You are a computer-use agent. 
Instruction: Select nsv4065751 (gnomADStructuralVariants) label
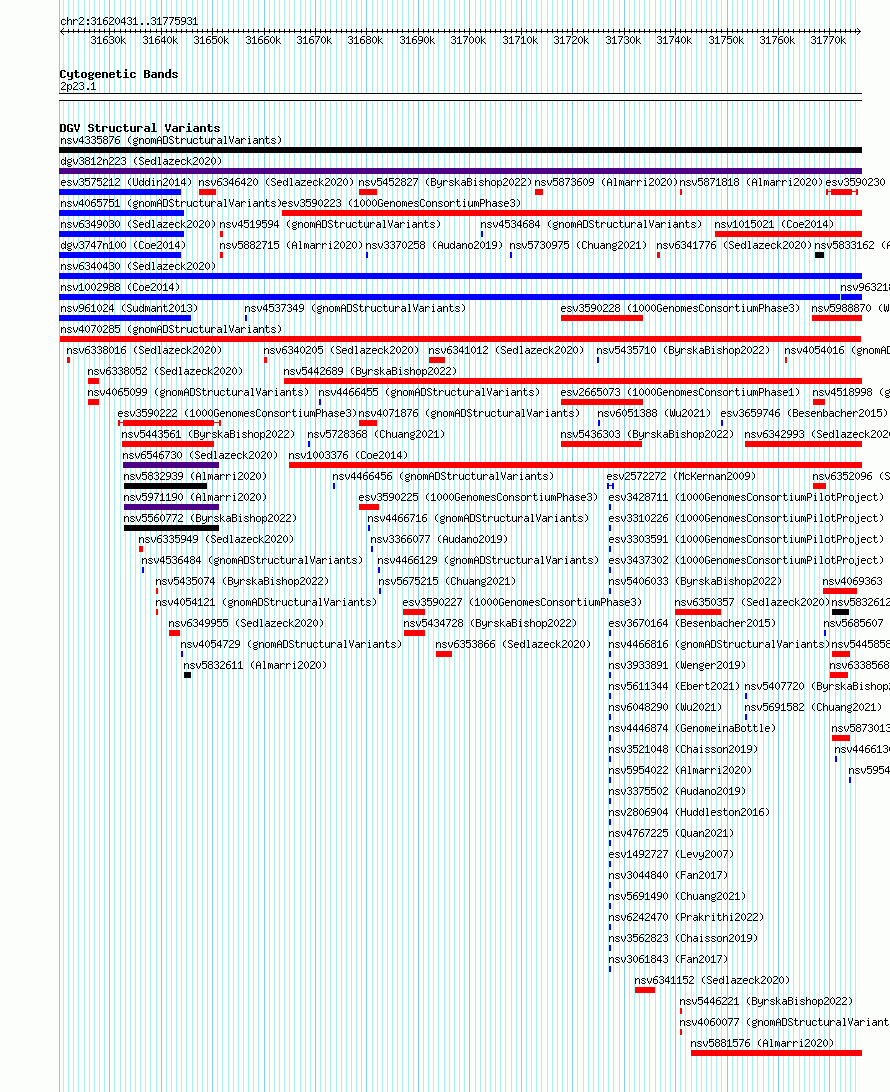point(171,203)
